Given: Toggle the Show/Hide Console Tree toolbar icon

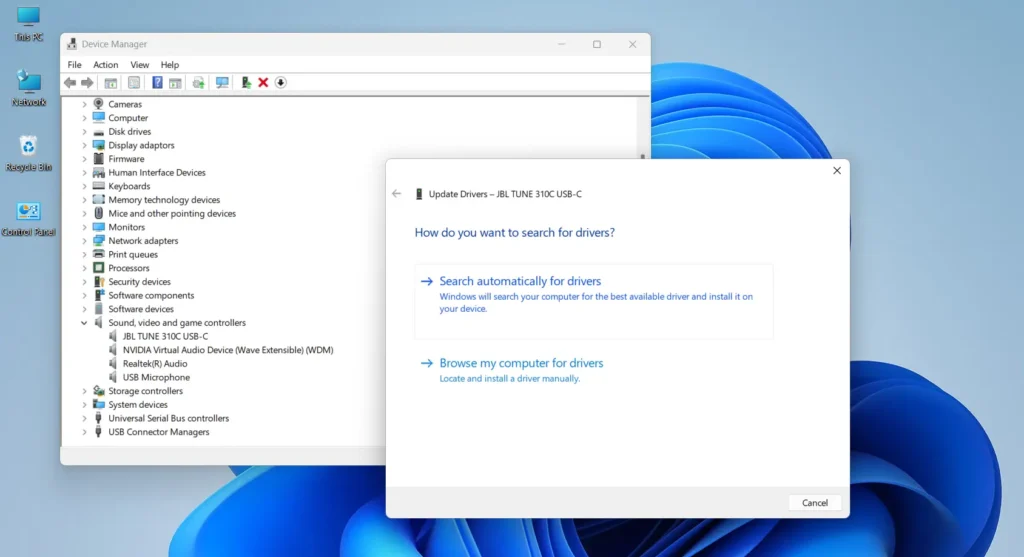Looking at the screenshot, I should click(x=111, y=82).
